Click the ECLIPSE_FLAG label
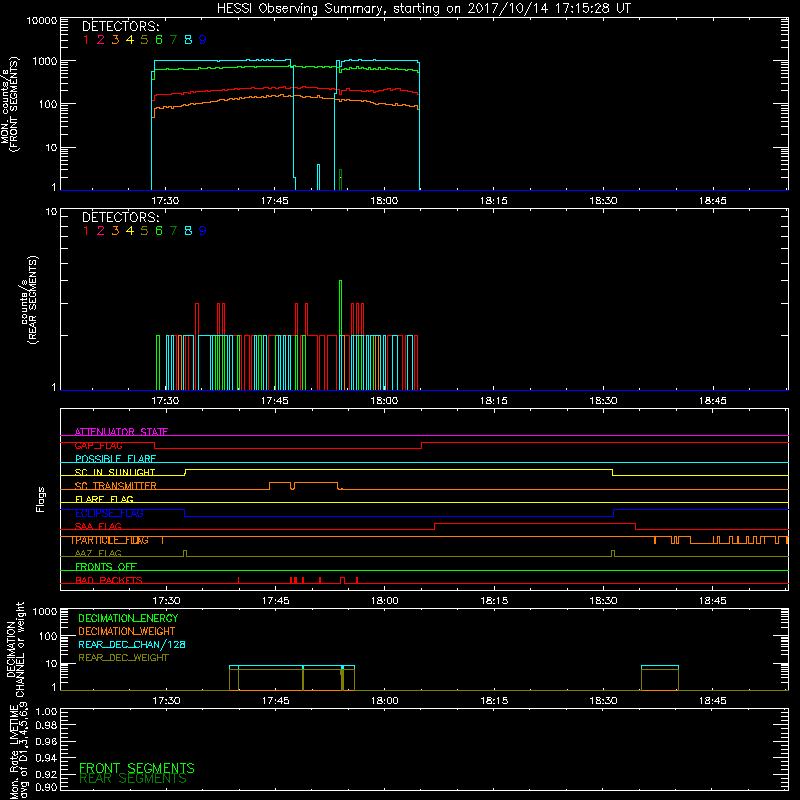Viewport: 800px width, 800px height. point(109,513)
